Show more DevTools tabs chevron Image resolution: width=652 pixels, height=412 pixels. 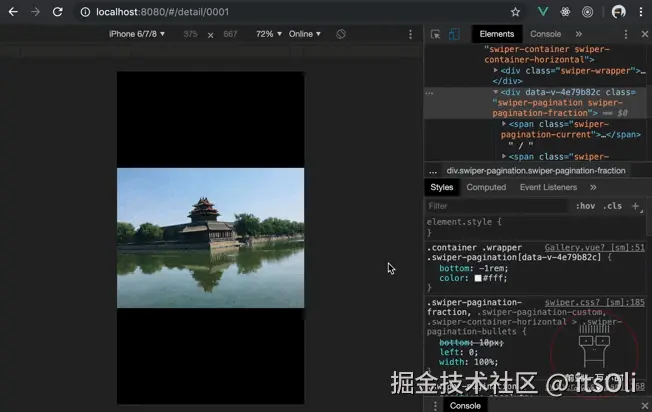[x=579, y=34]
